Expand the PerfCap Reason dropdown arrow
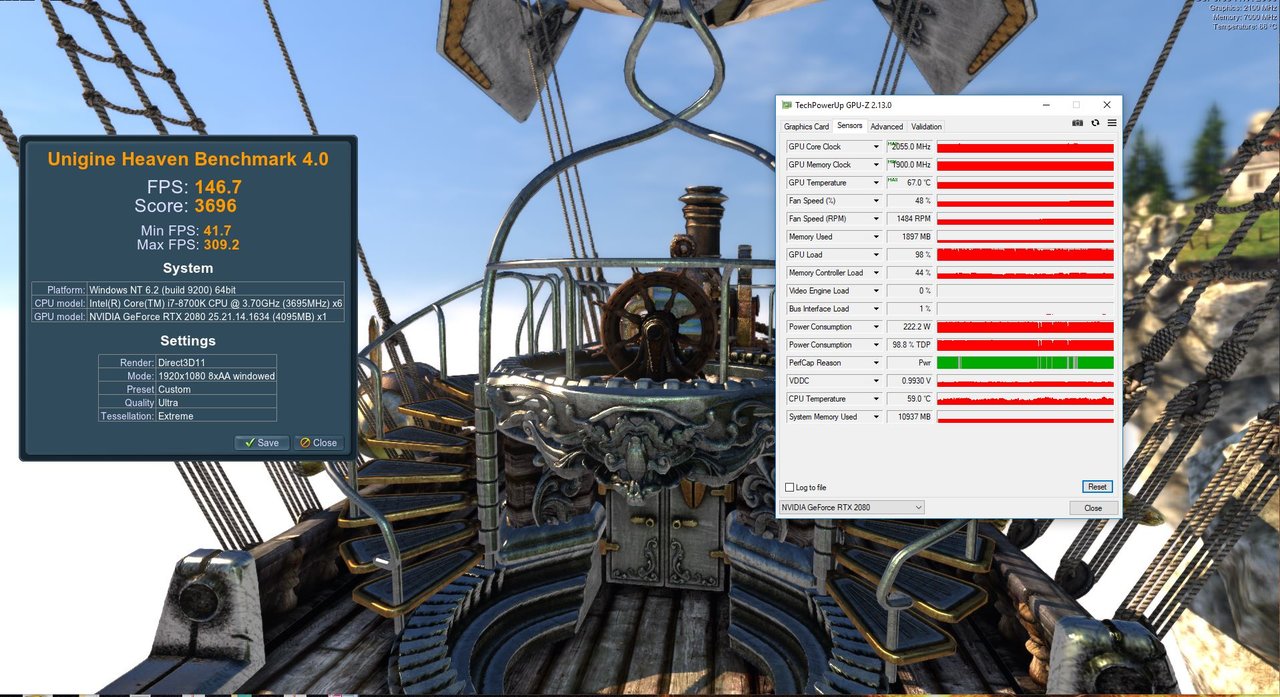This screenshot has height=697, width=1280. (x=876, y=363)
